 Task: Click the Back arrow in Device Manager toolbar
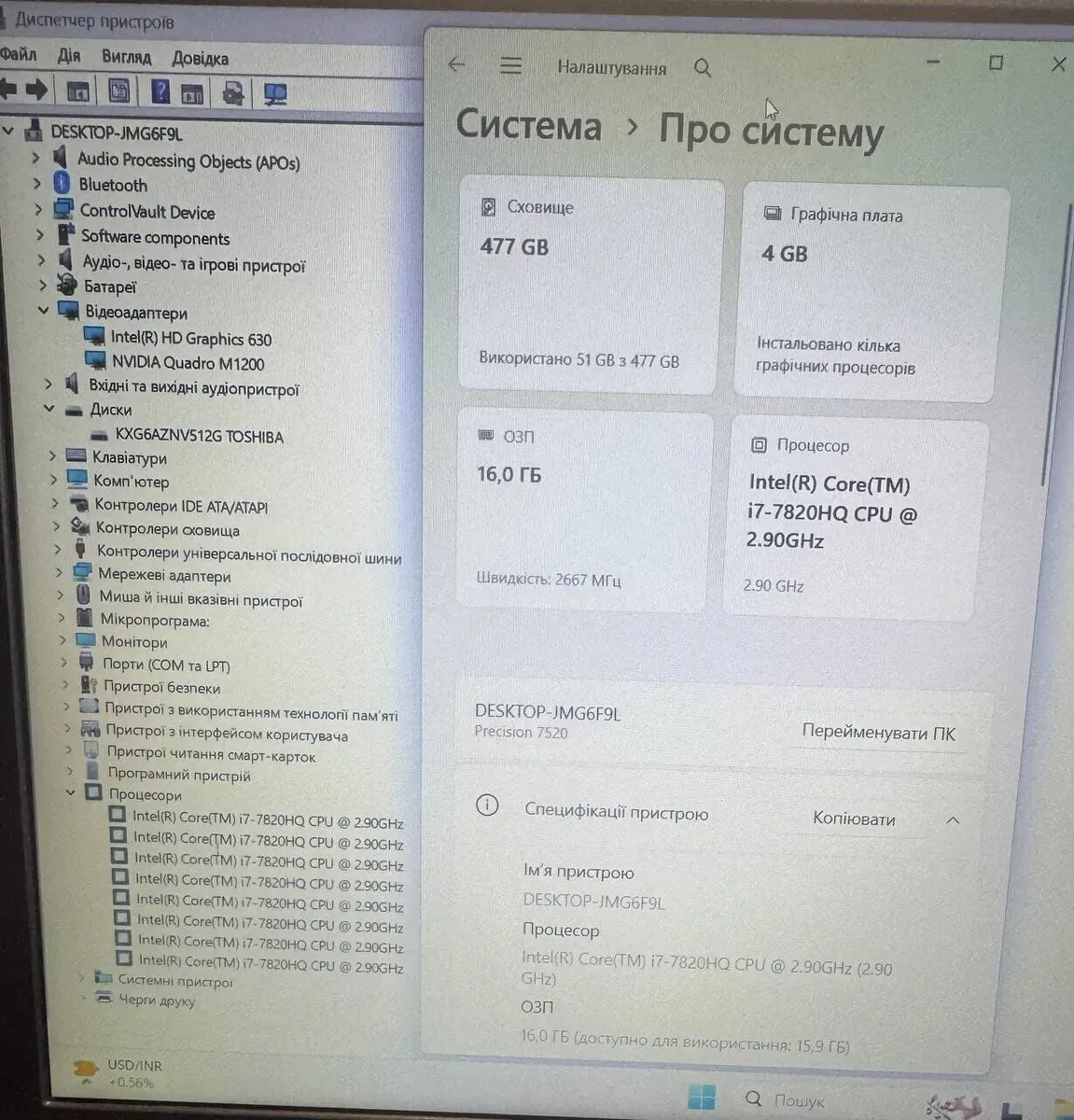(x=8, y=90)
